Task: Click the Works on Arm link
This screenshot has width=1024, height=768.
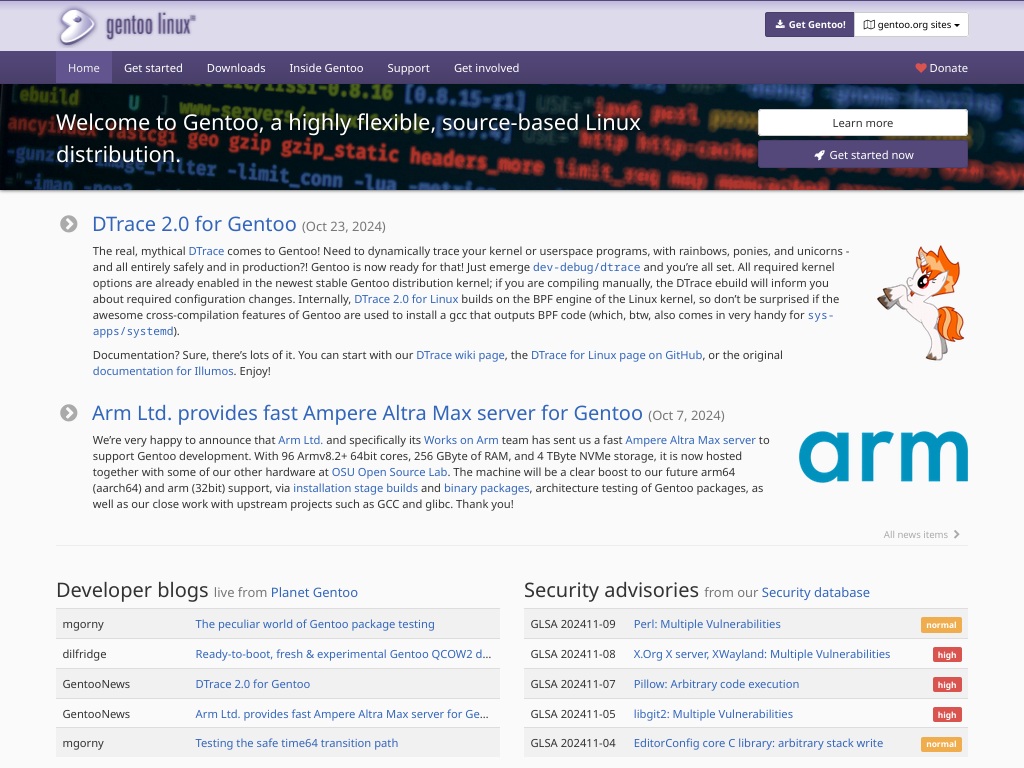Action: 461,440
